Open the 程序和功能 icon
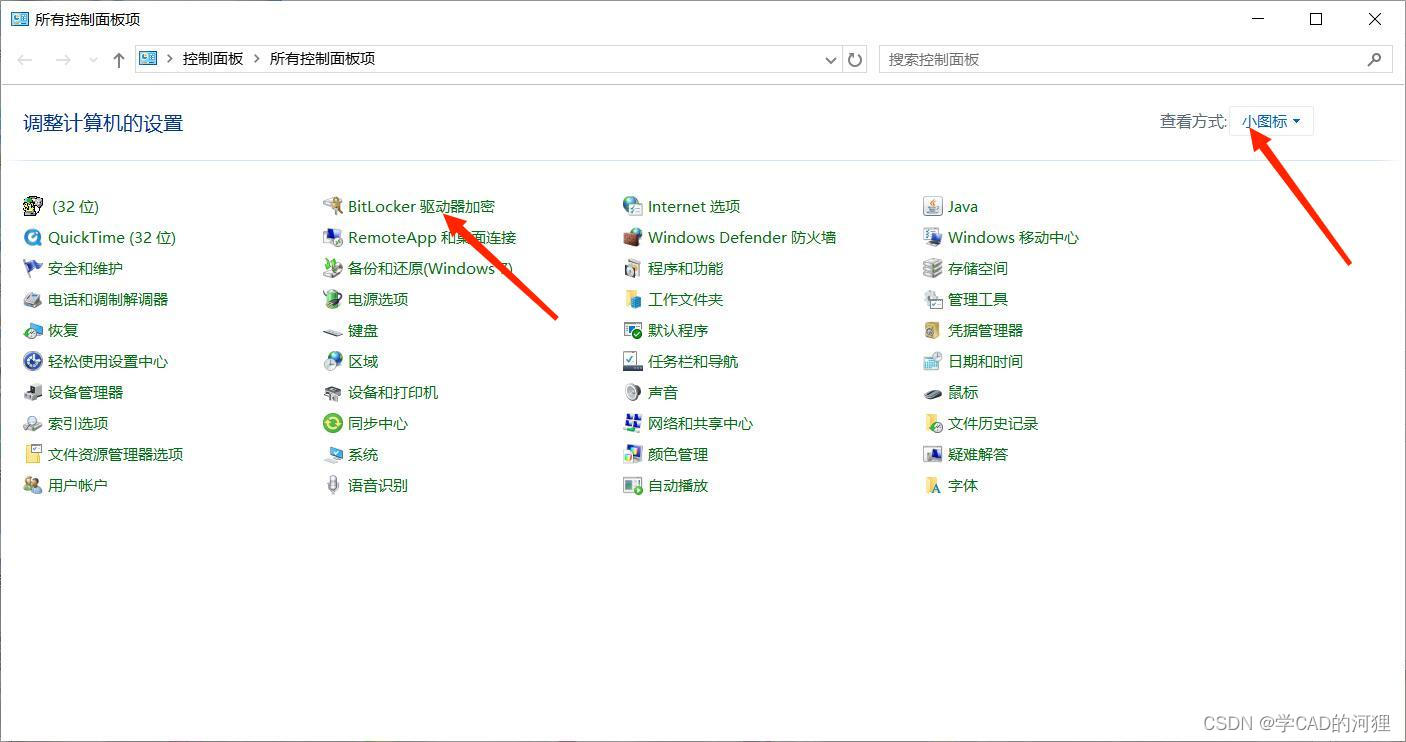Image resolution: width=1406 pixels, height=742 pixels. click(x=633, y=268)
